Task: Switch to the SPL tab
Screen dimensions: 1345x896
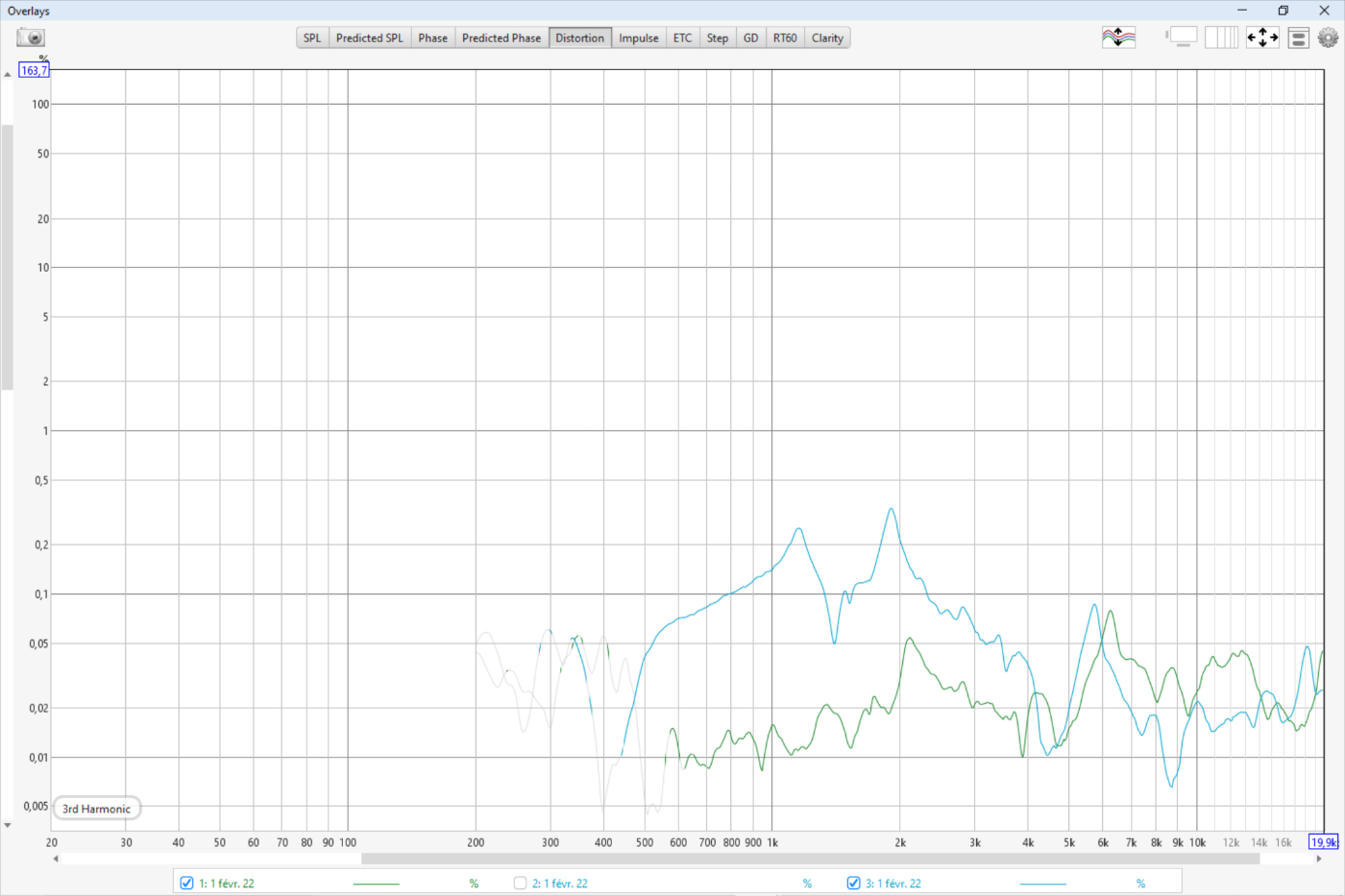Action: tap(312, 38)
